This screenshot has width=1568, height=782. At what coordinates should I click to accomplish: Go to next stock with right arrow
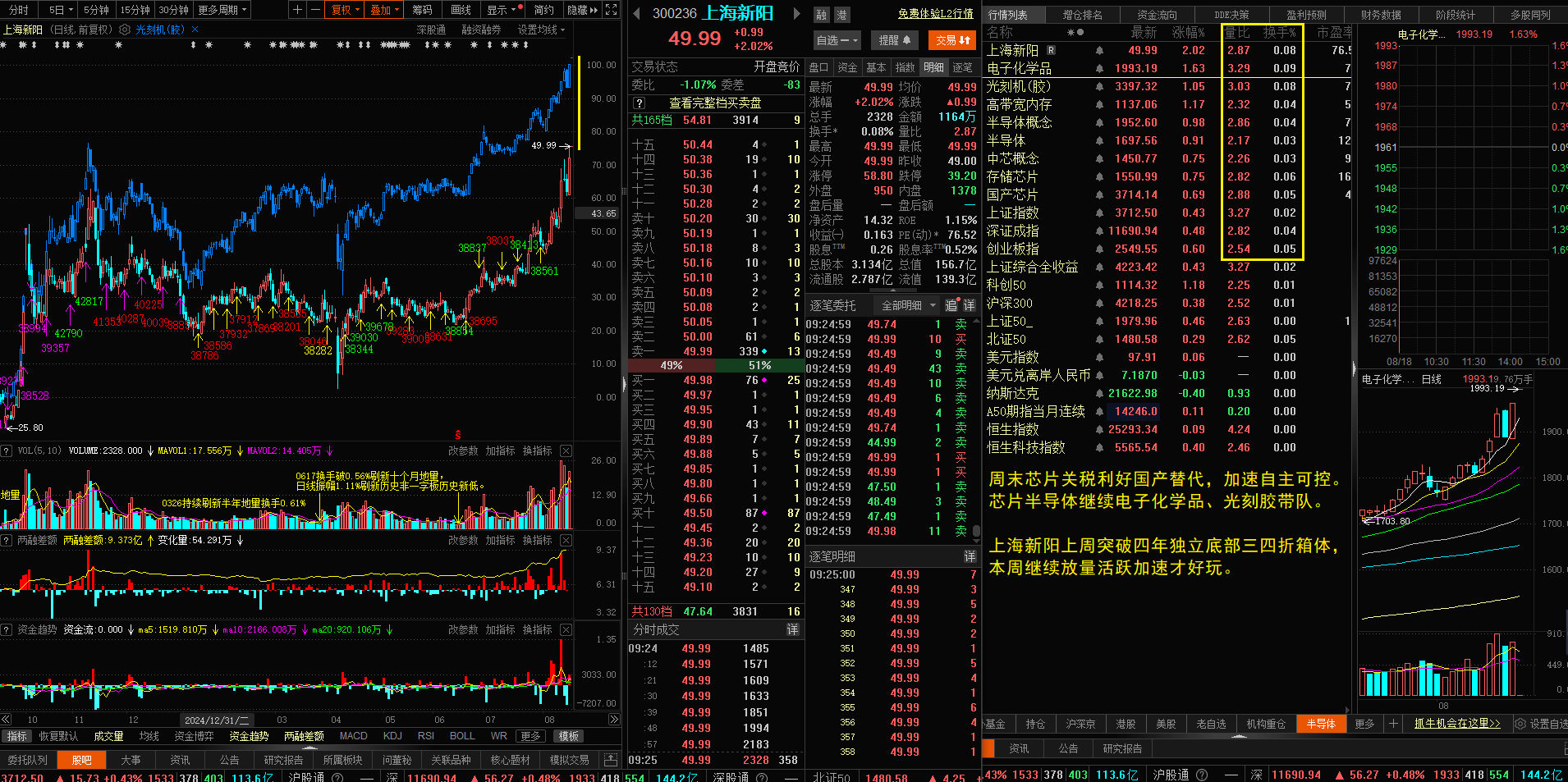coord(796,13)
